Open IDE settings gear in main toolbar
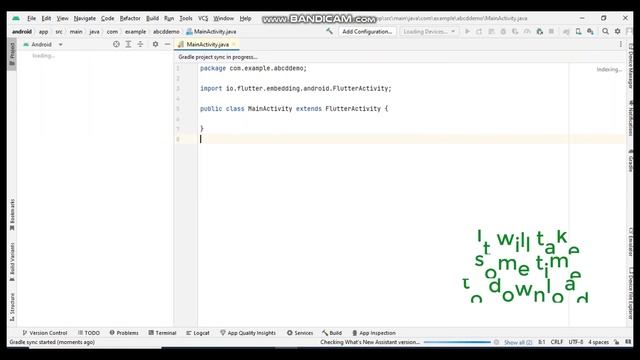640x360 pixels. coord(618,31)
